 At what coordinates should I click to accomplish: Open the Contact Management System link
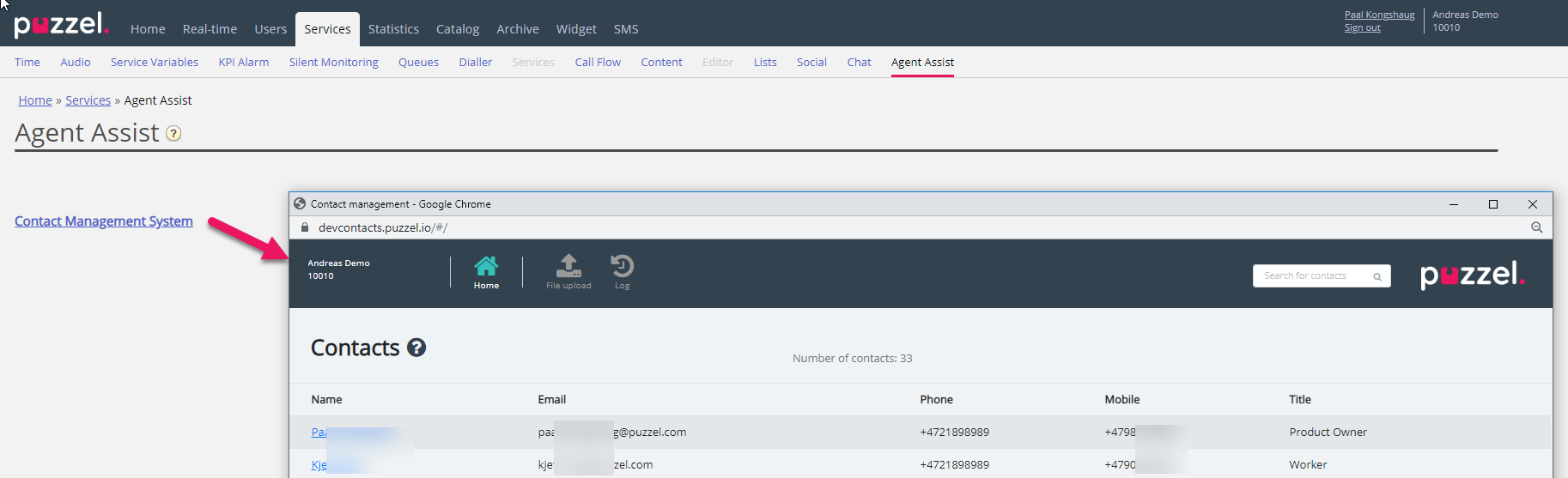pos(104,221)
